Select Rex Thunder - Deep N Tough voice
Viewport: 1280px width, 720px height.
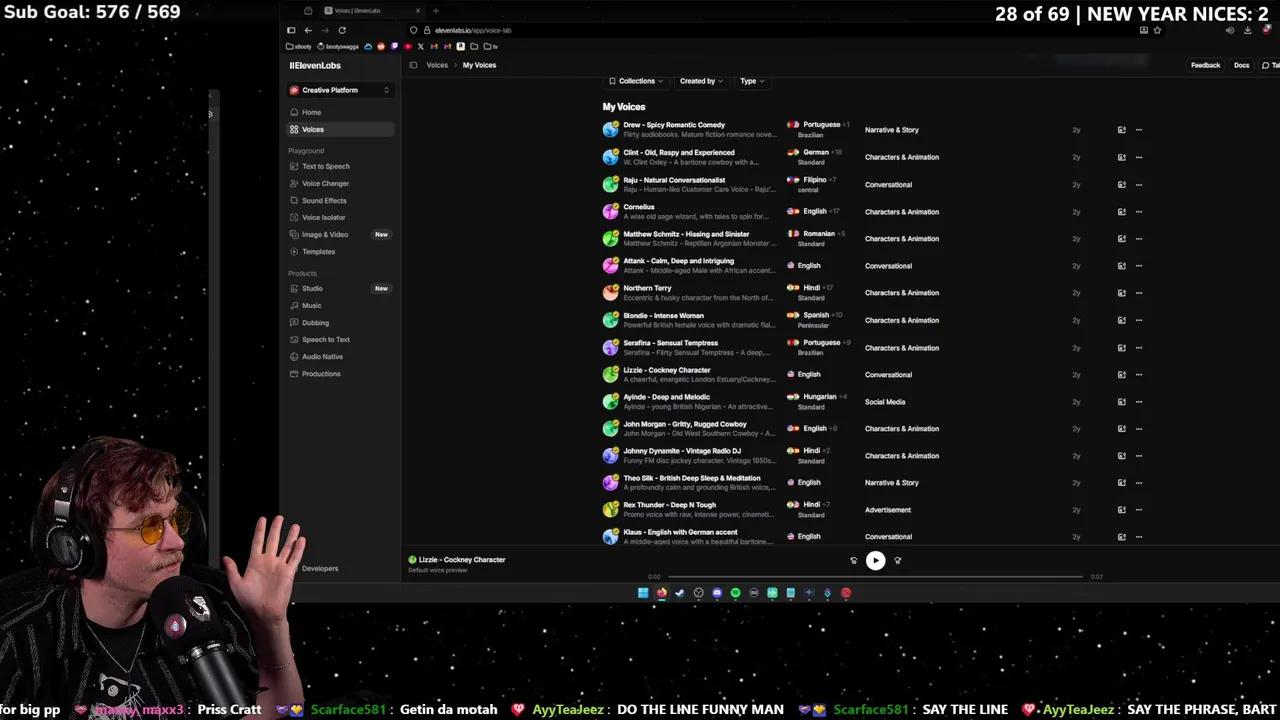(669, 505)
